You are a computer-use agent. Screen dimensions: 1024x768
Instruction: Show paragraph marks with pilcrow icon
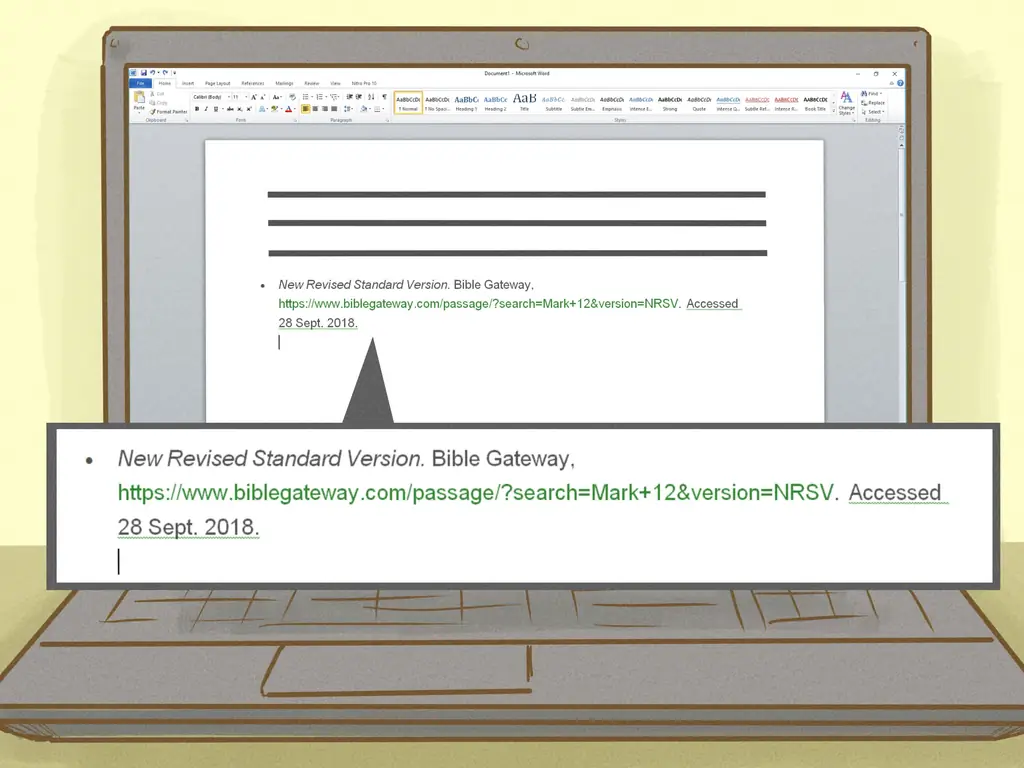(384, 97)
